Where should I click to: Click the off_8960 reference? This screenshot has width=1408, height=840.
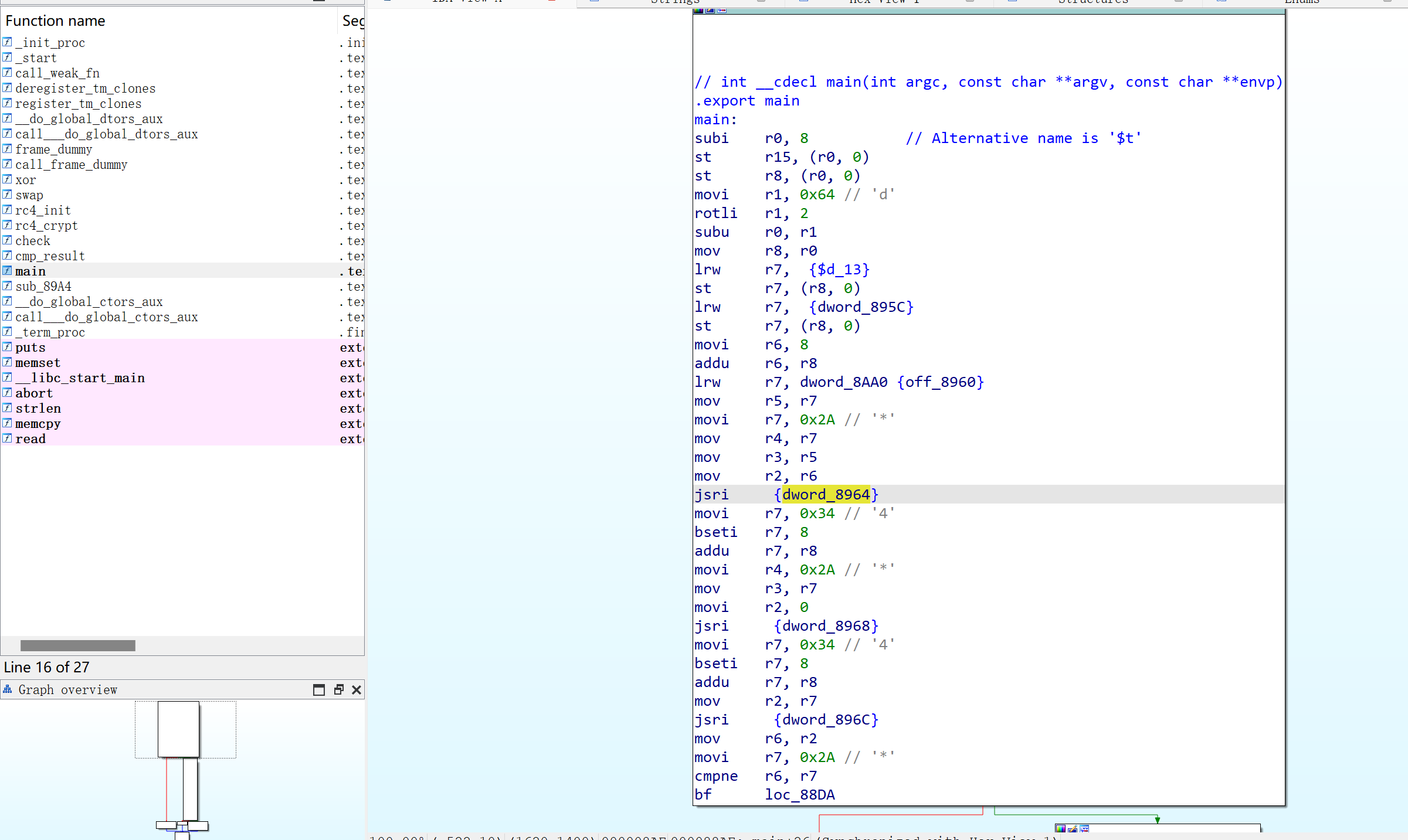click(x=940, y=382)
